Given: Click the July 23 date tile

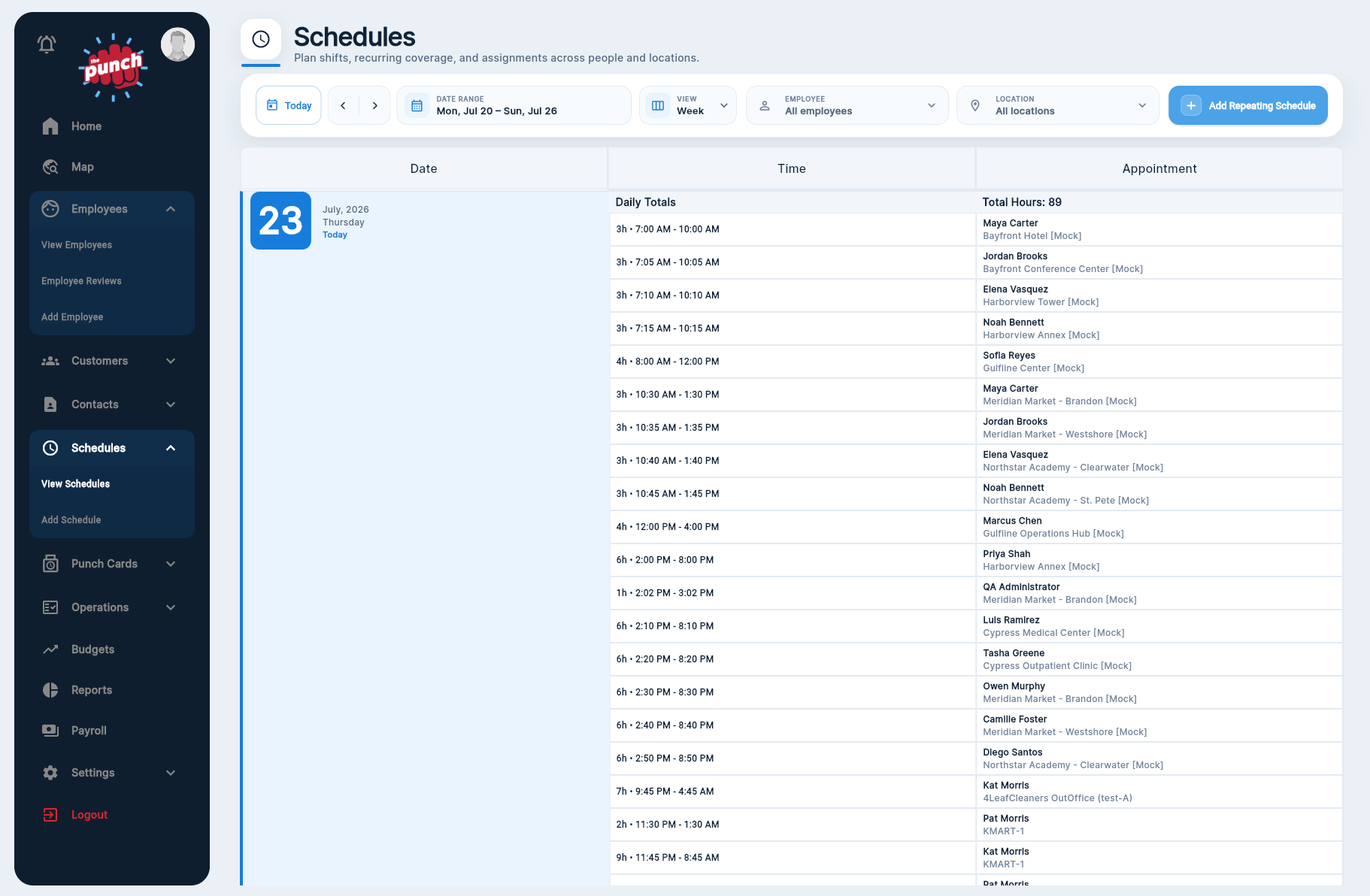Looking at the screenshot, I should tap(280, 220).
